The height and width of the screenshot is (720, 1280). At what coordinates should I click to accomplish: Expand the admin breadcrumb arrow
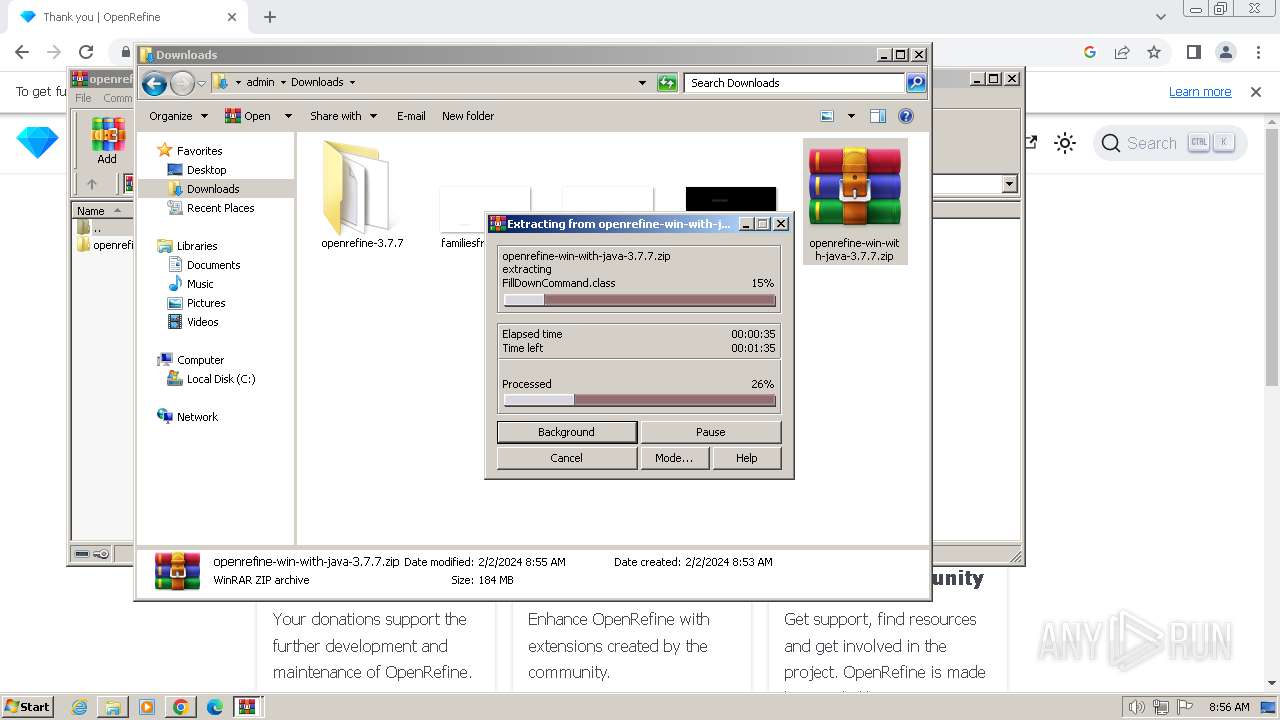[282, 83]
